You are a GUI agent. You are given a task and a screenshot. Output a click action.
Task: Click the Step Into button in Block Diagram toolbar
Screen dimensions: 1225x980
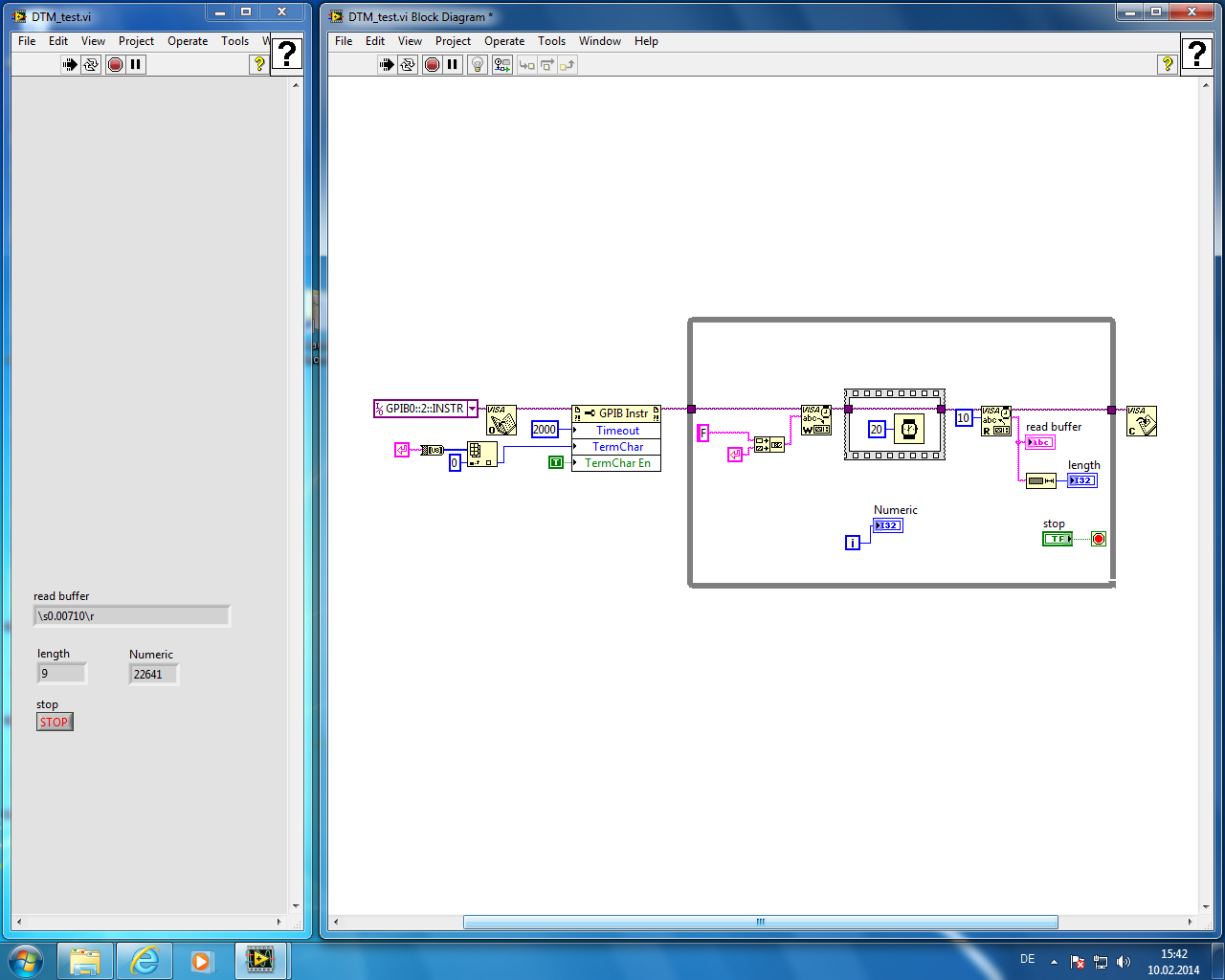(526, 65)
